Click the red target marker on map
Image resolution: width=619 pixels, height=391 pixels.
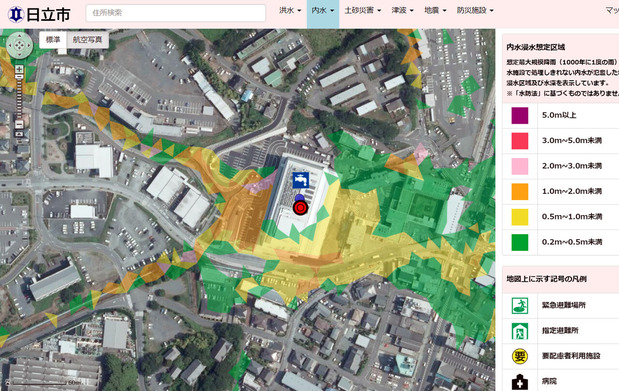[x=300, y=208]
